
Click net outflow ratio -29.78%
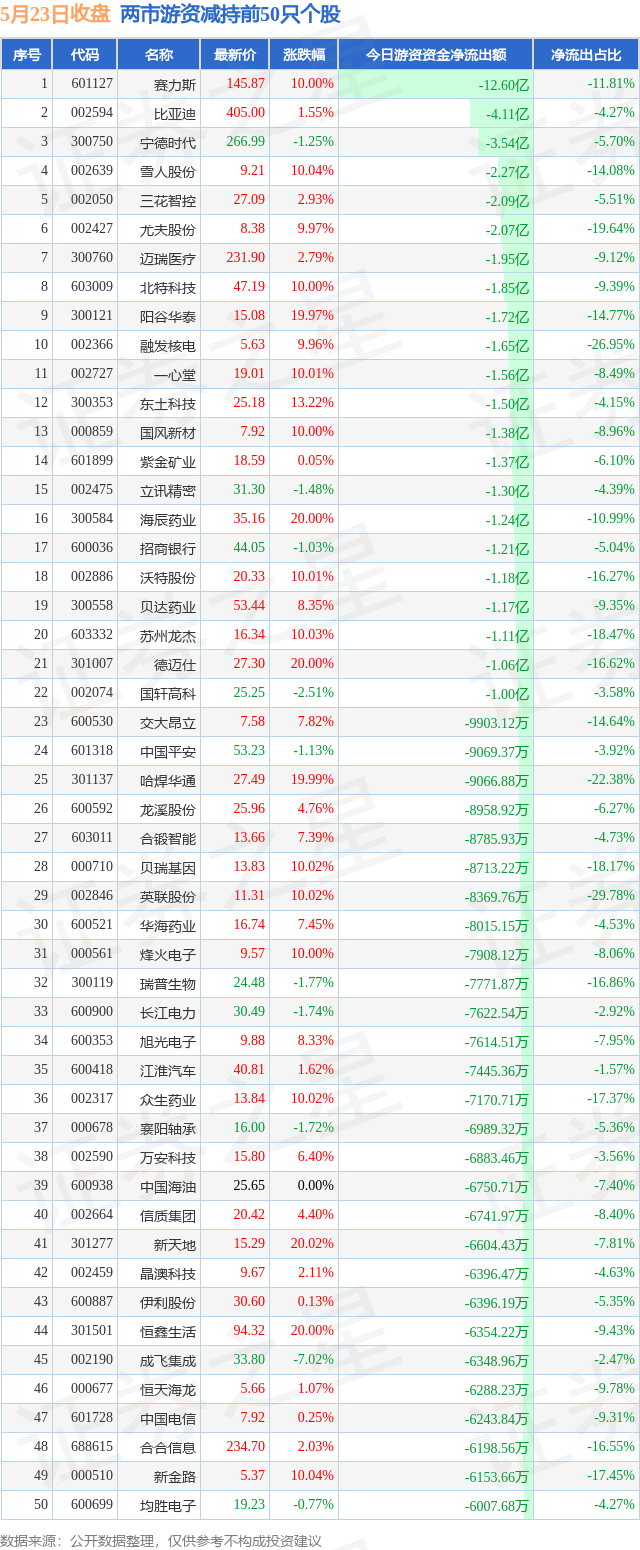pyautogui.click(x=610, y=896)
